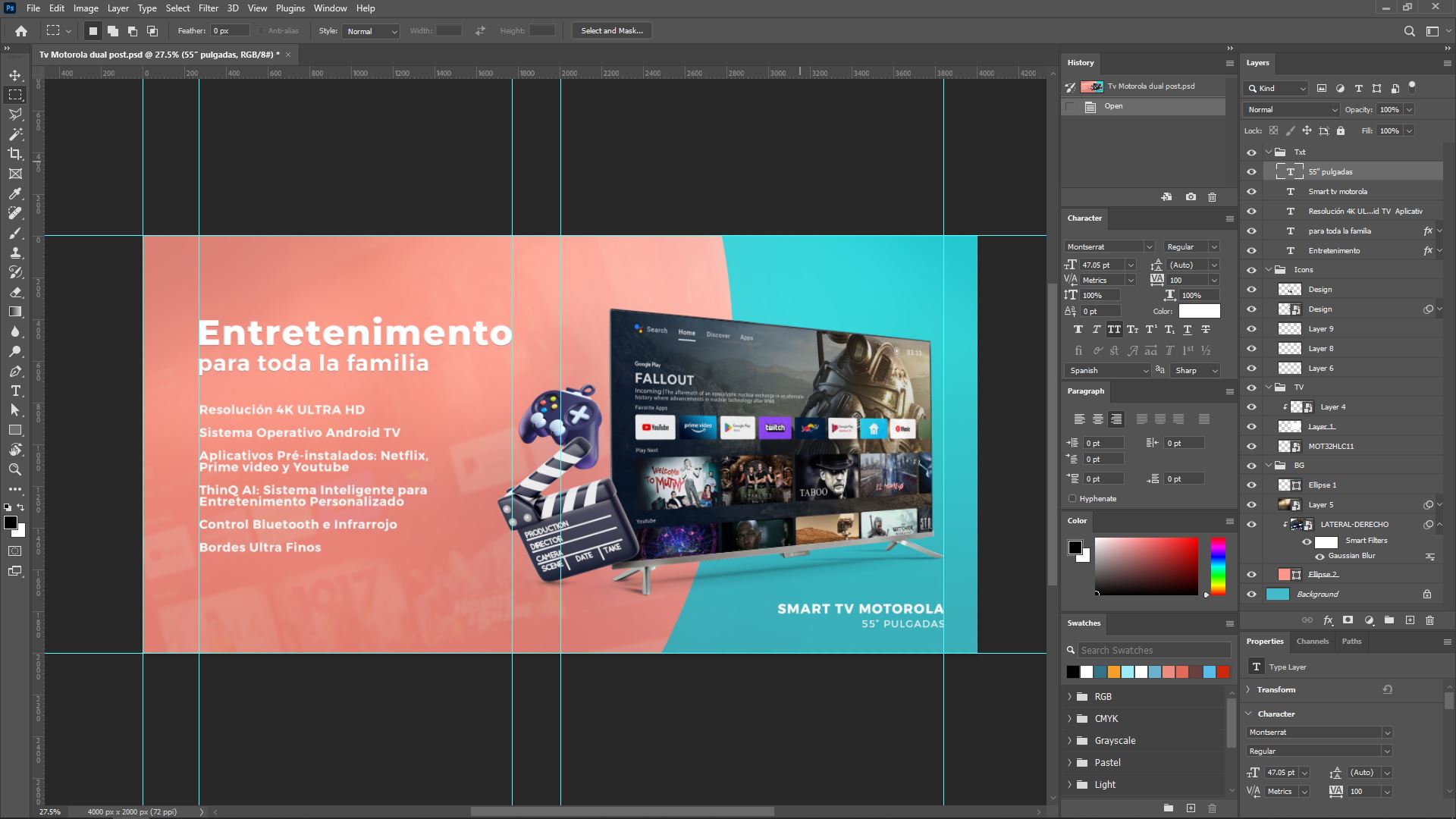The height and width of the screenshot is (819, 1456).
Task: Expand the Pastel swatches folder
Action: [x=1070, y=763]
